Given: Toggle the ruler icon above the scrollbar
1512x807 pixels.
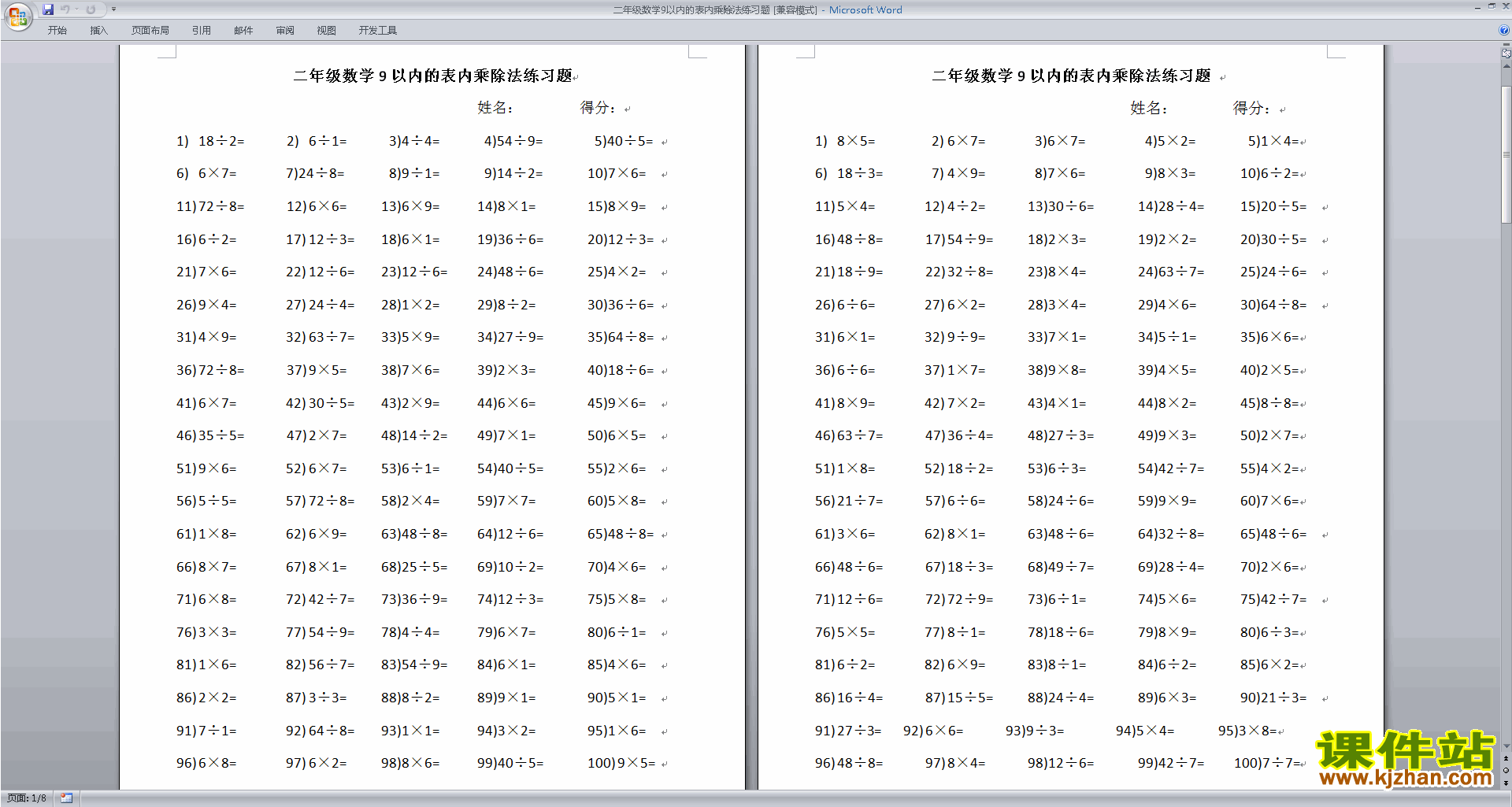Looking at the screenshot, I should coord(1506,54).
